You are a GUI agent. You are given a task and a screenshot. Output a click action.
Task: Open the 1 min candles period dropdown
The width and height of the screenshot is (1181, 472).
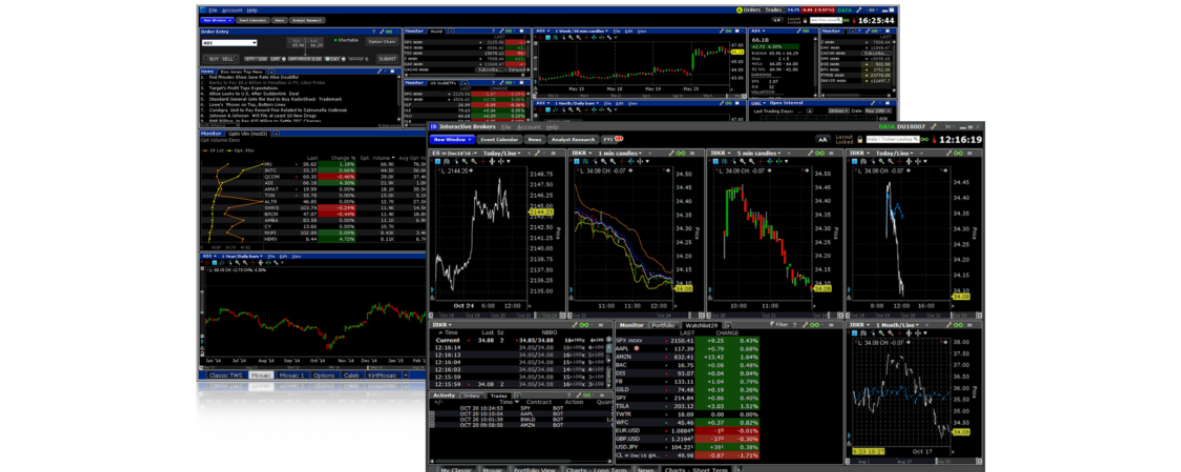click(x=620, y=153)
